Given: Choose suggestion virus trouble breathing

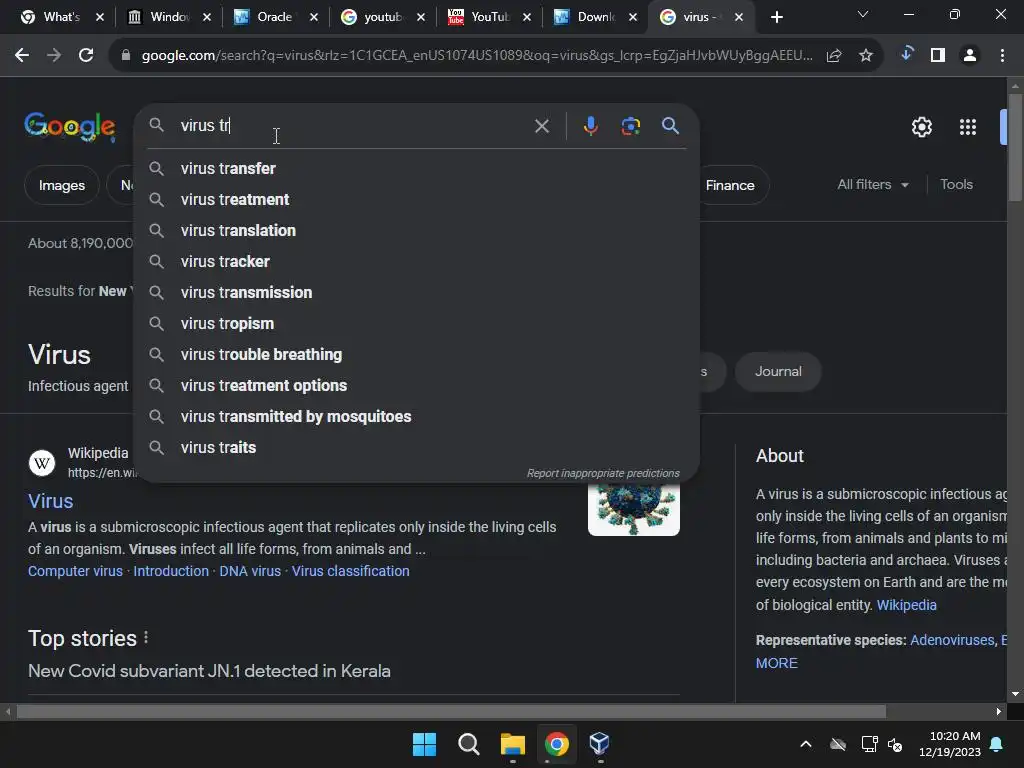Looking at the screenshot, I should pyautogui.click(x=417, y=355).
